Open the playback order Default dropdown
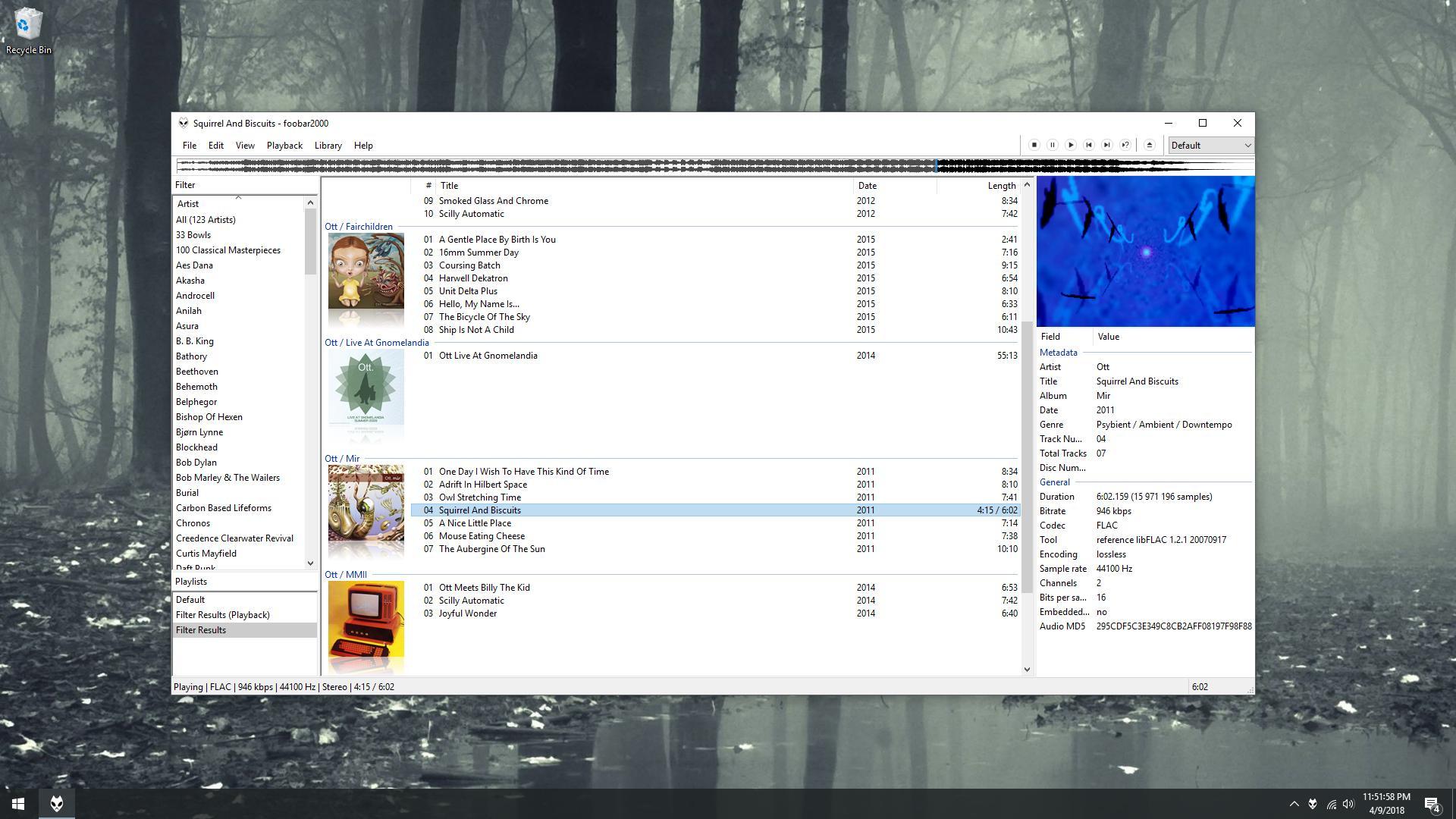This screenshot has height=819, width=1456. click(1210, 146)
